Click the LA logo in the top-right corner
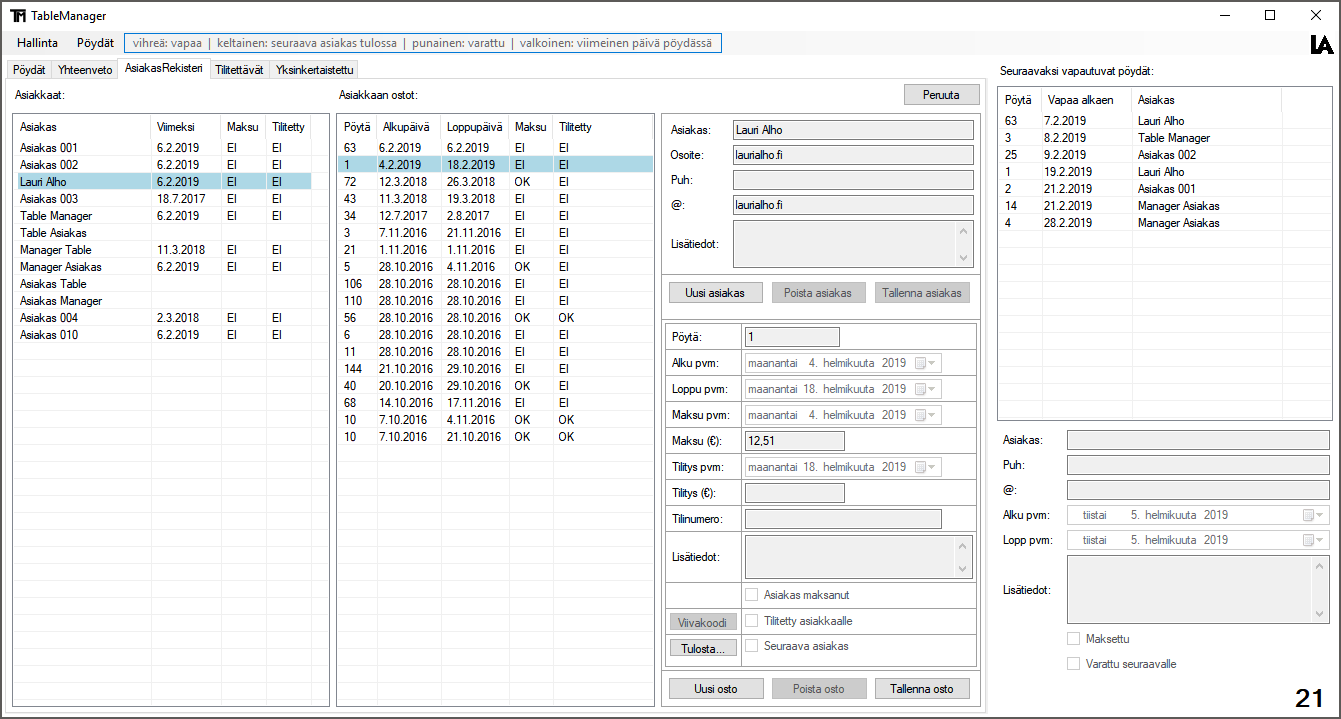1341x719 pixels. (x=1324, y=43)
